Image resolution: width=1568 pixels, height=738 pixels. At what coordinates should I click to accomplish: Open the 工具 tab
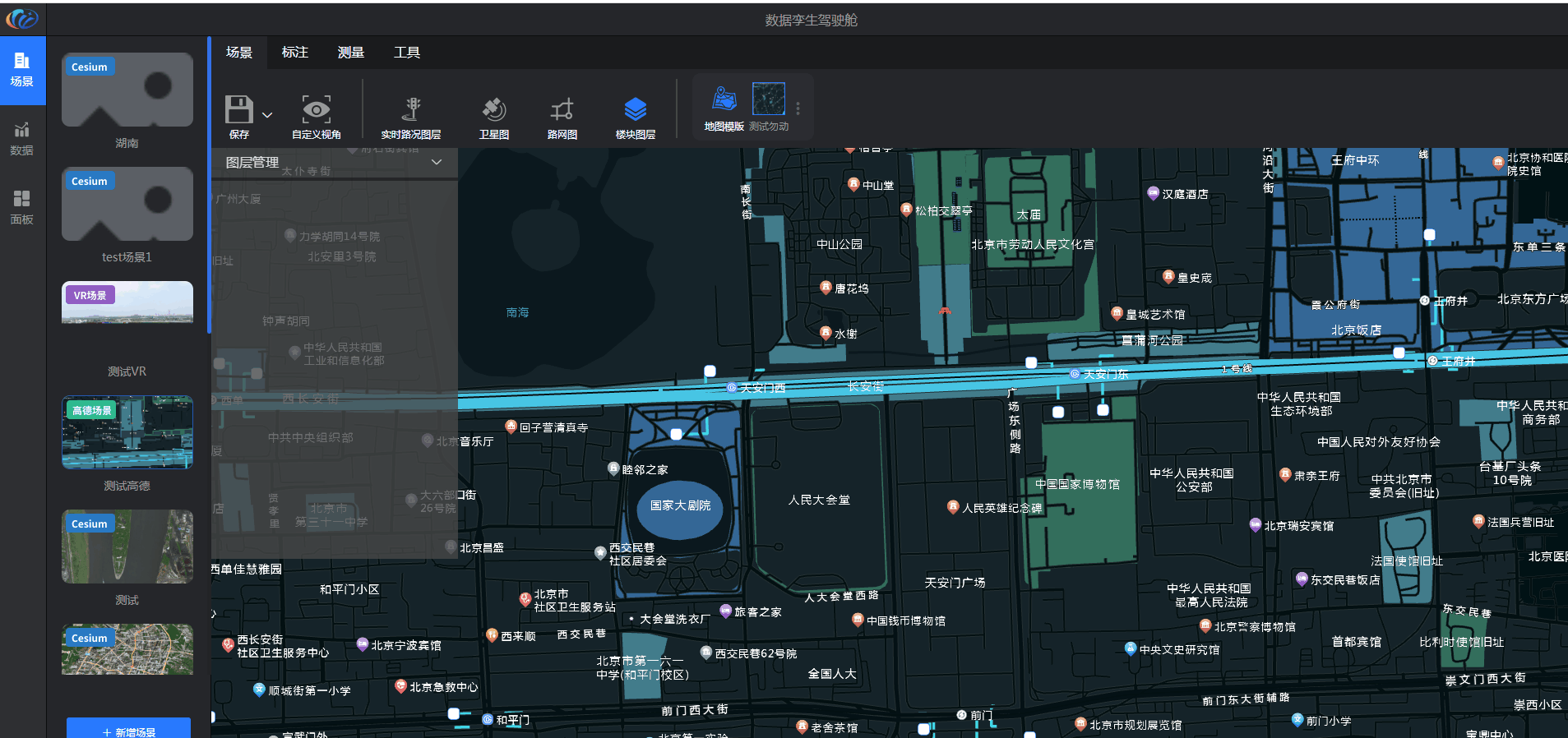point(406,53)
